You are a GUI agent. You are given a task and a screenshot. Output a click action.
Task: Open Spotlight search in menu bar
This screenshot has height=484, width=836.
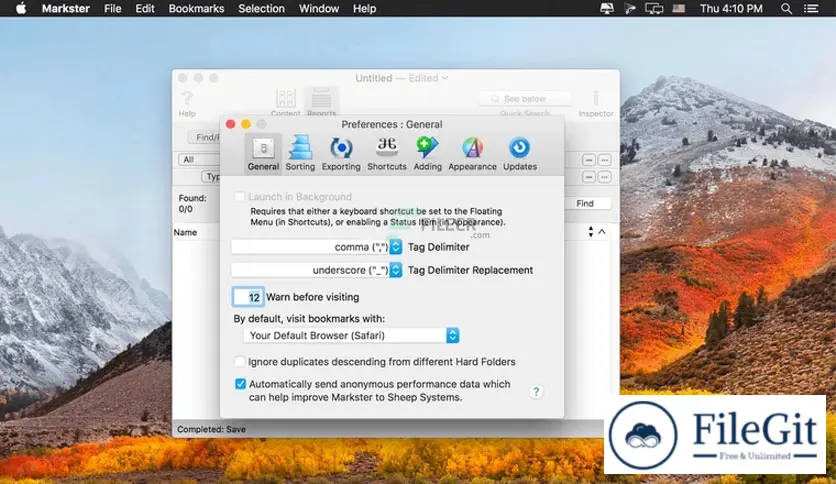[786, 9]
